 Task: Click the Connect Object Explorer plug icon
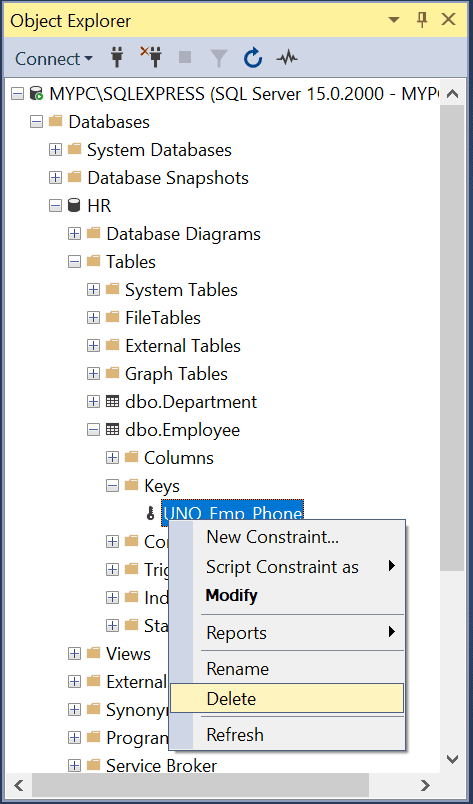117,58
